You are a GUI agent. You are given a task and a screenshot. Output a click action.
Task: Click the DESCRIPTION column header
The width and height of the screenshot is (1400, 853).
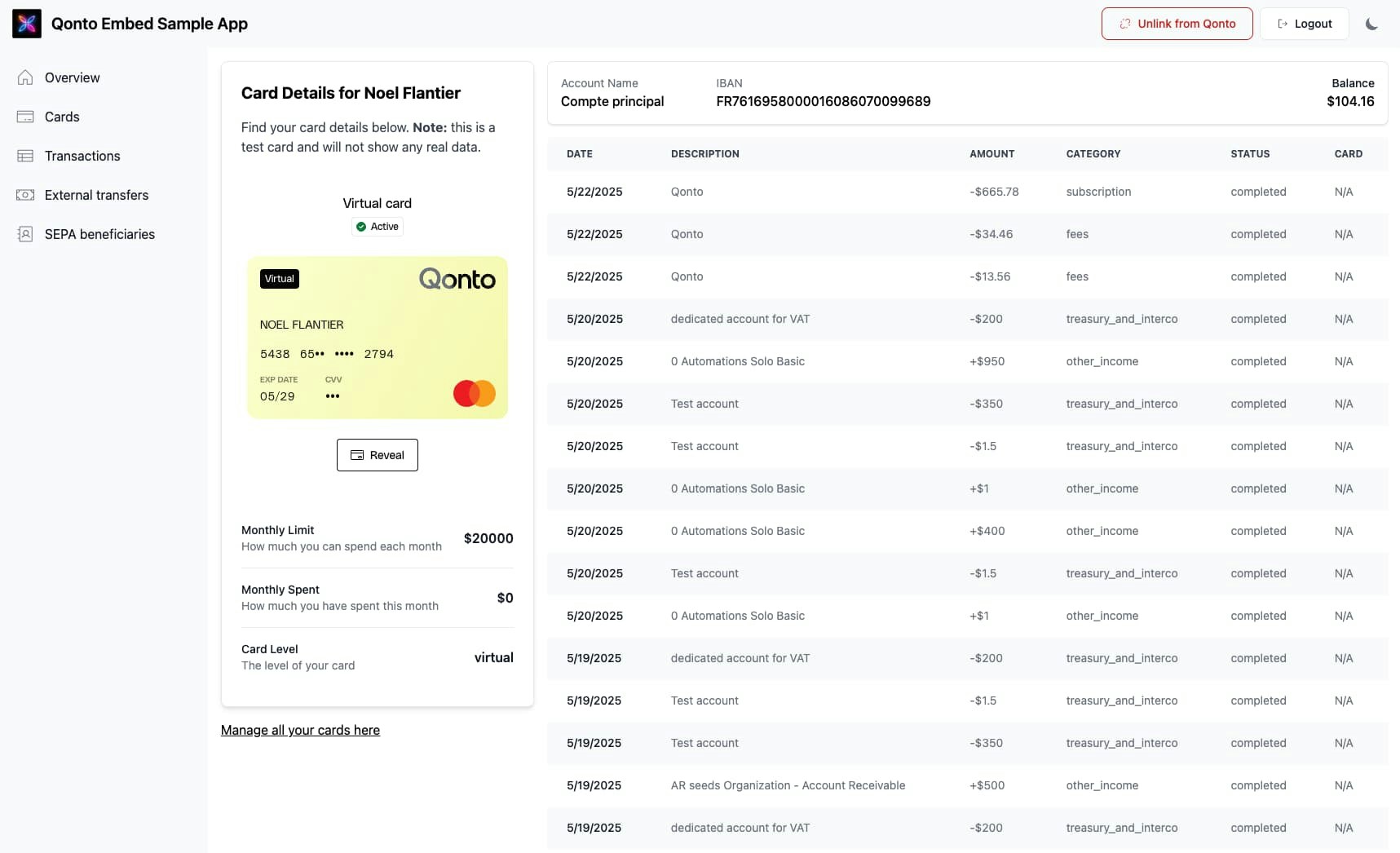point(705,153)
